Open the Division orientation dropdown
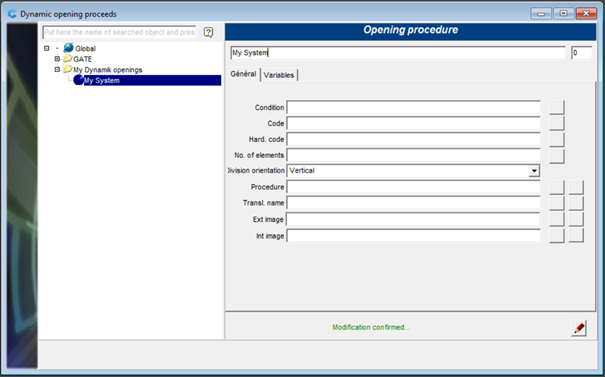 pyautogui.click(x=534, y=171)
